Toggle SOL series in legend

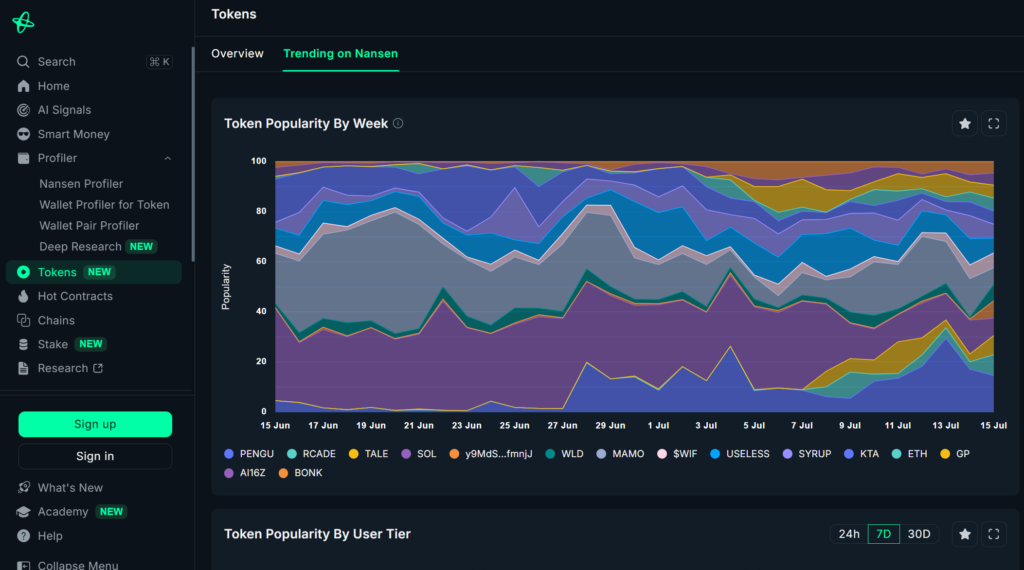point(419,454)
